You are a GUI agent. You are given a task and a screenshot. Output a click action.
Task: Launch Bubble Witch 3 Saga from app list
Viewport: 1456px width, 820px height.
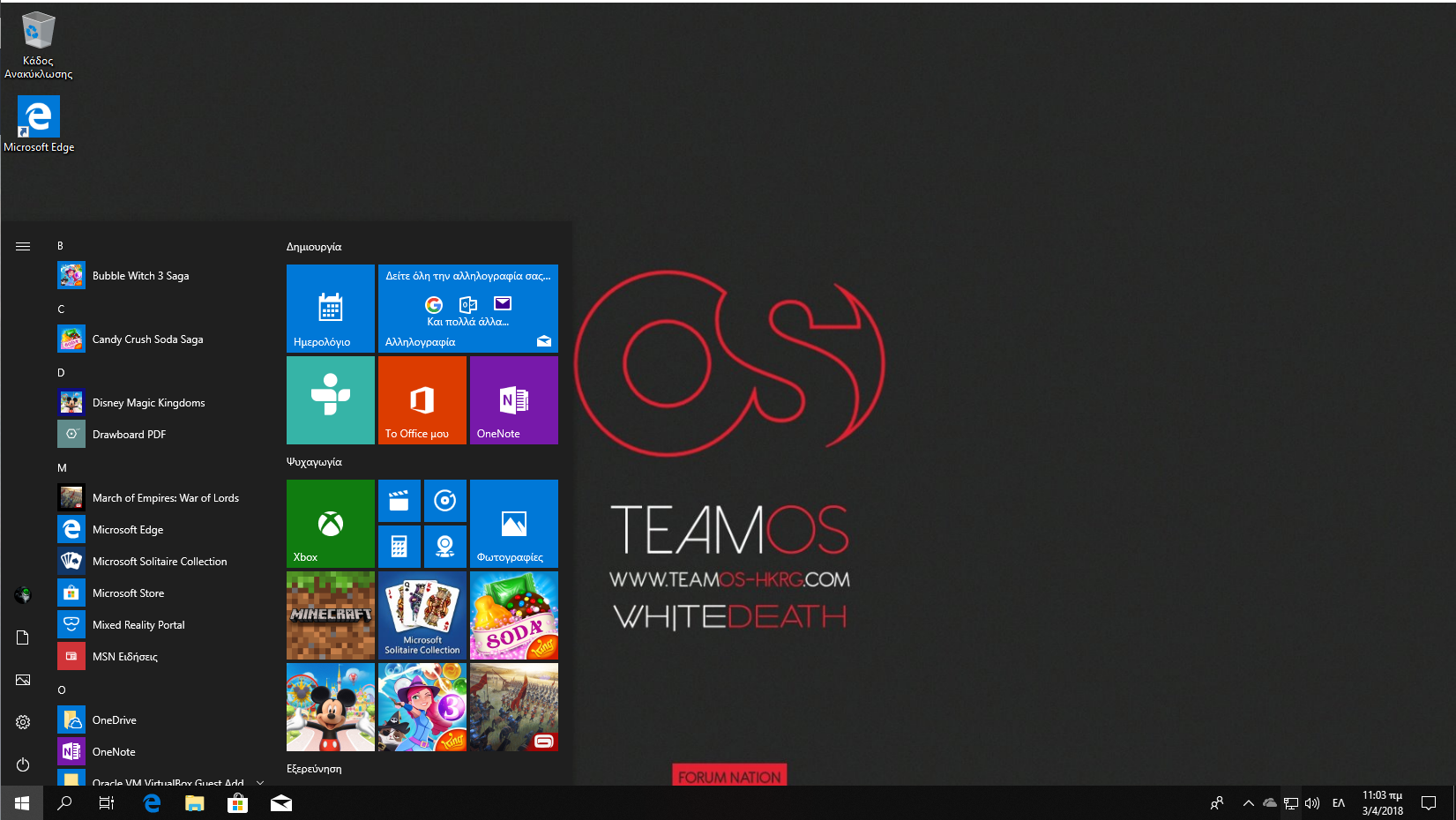[160, 276]
